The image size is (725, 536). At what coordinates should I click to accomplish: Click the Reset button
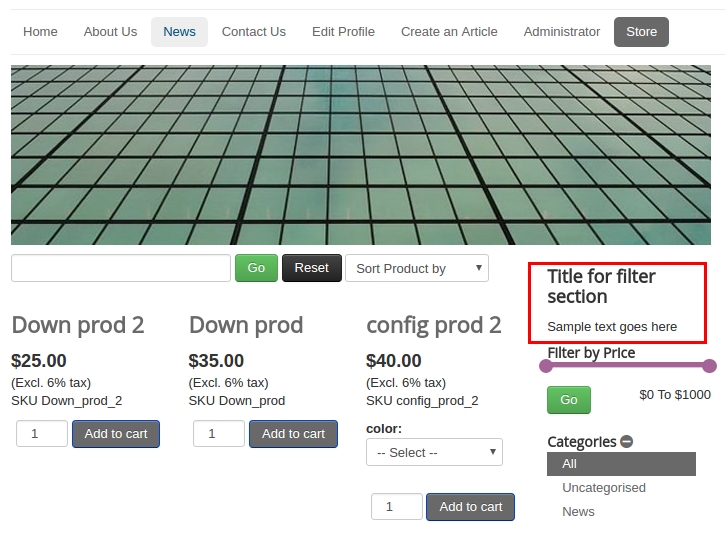point(311,268)
